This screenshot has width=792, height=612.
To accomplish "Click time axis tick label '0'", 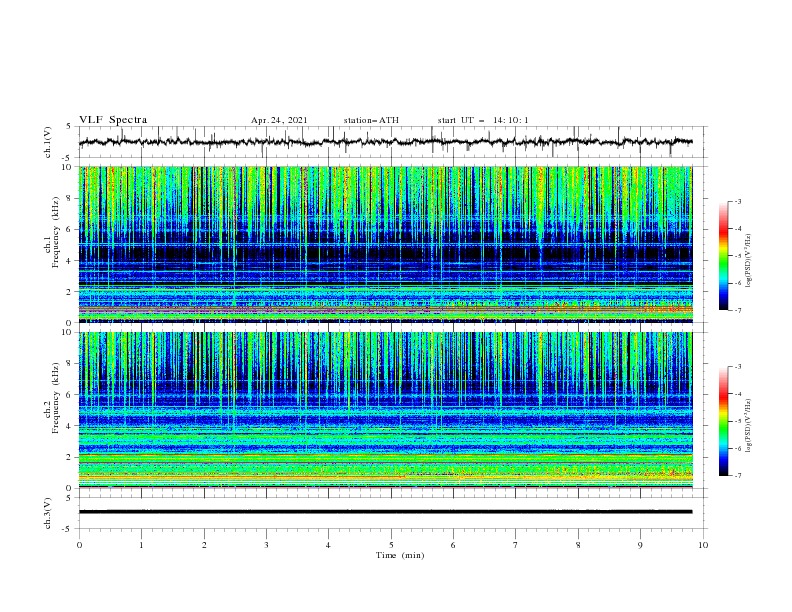I will 79,545.
